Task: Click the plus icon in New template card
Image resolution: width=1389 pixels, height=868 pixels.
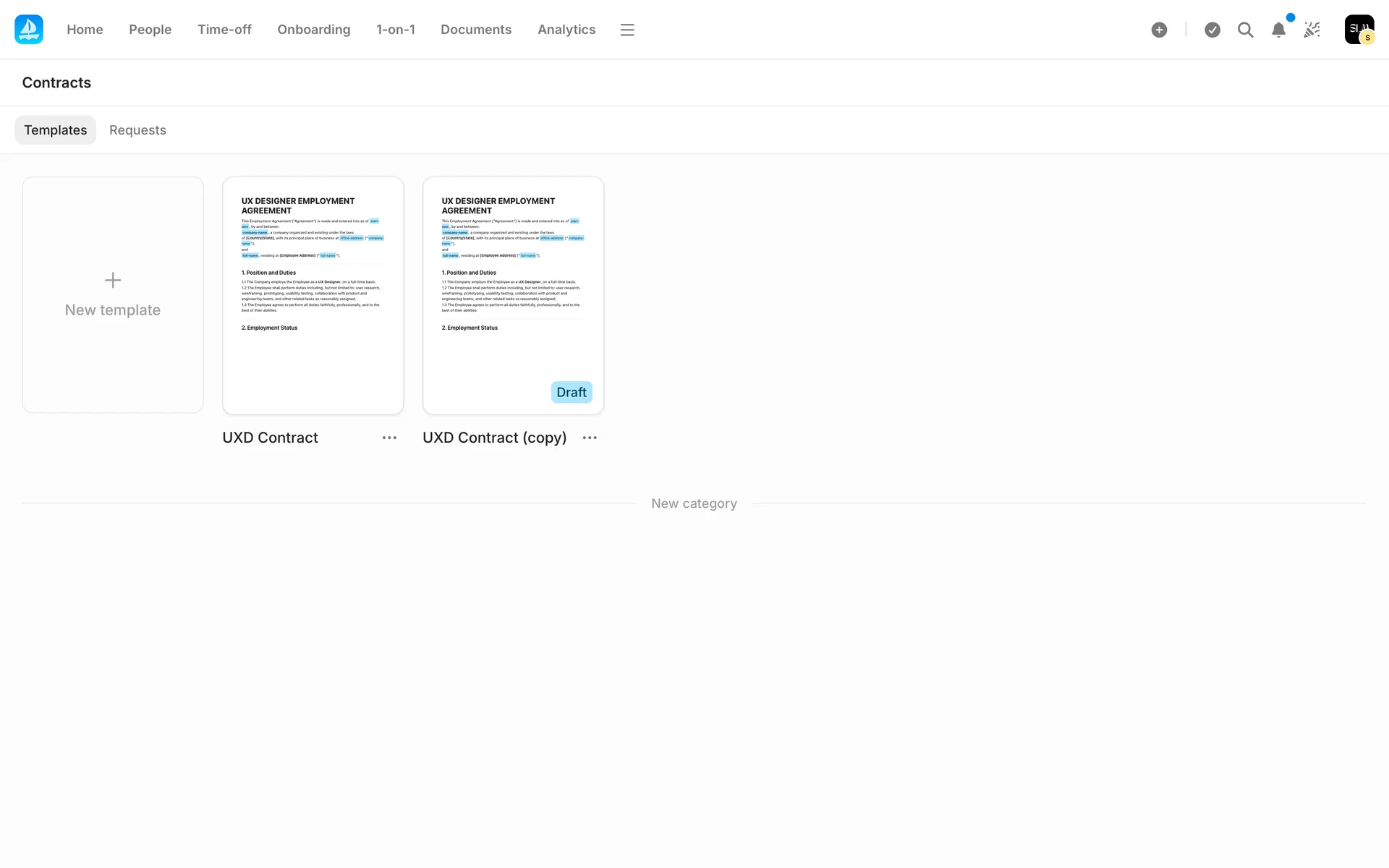Action: (x=113, y=281)
